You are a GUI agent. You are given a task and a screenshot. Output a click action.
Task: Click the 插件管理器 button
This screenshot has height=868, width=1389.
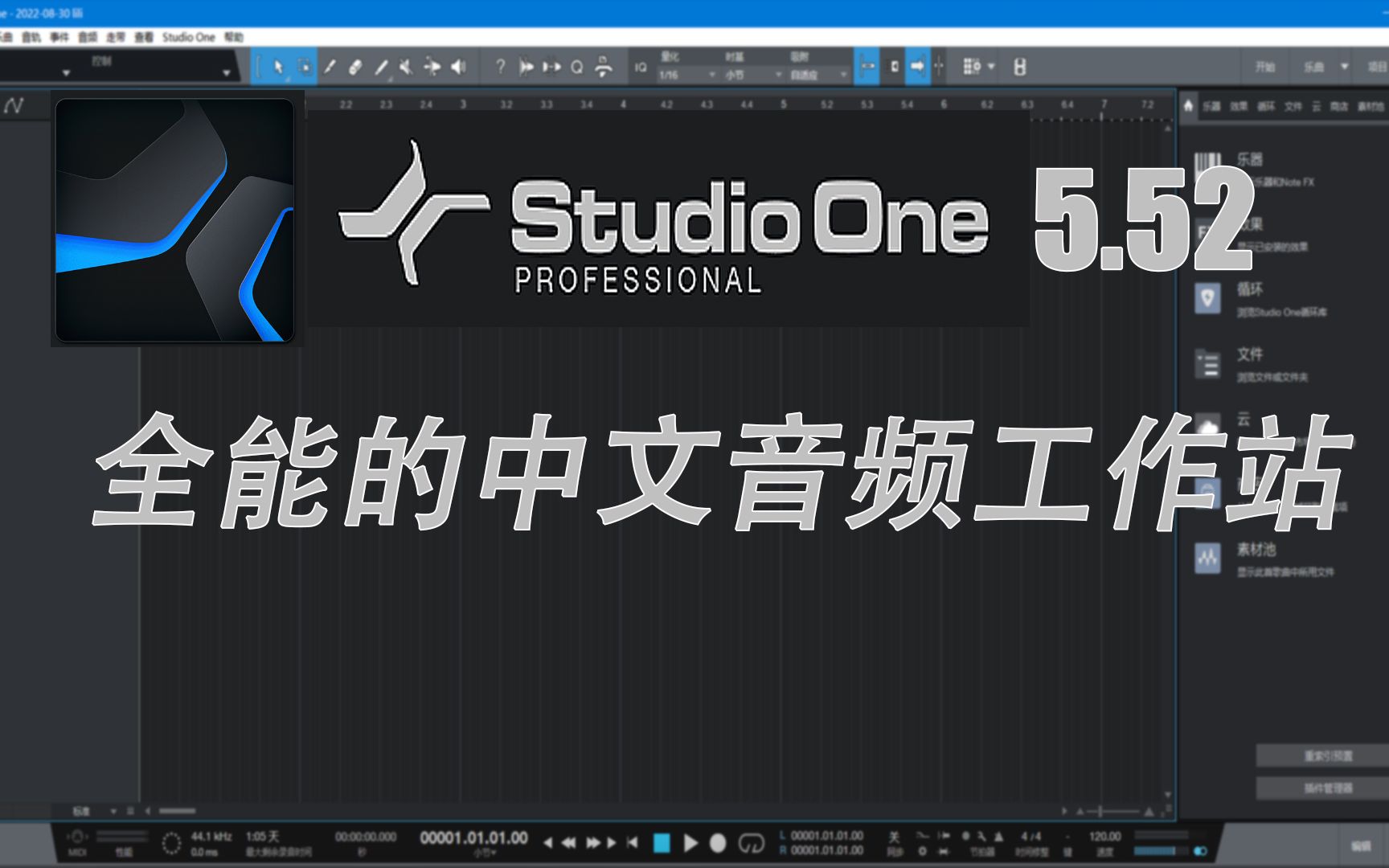[x=1322, y=788]
